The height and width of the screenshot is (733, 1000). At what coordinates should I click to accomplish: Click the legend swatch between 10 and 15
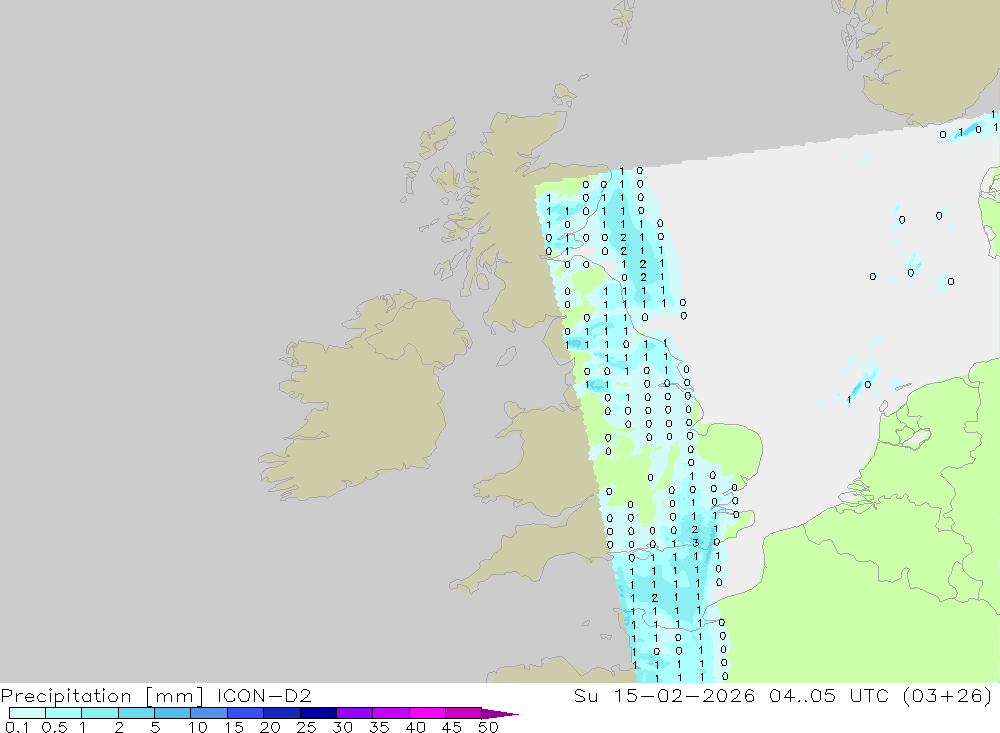(209, 713)
